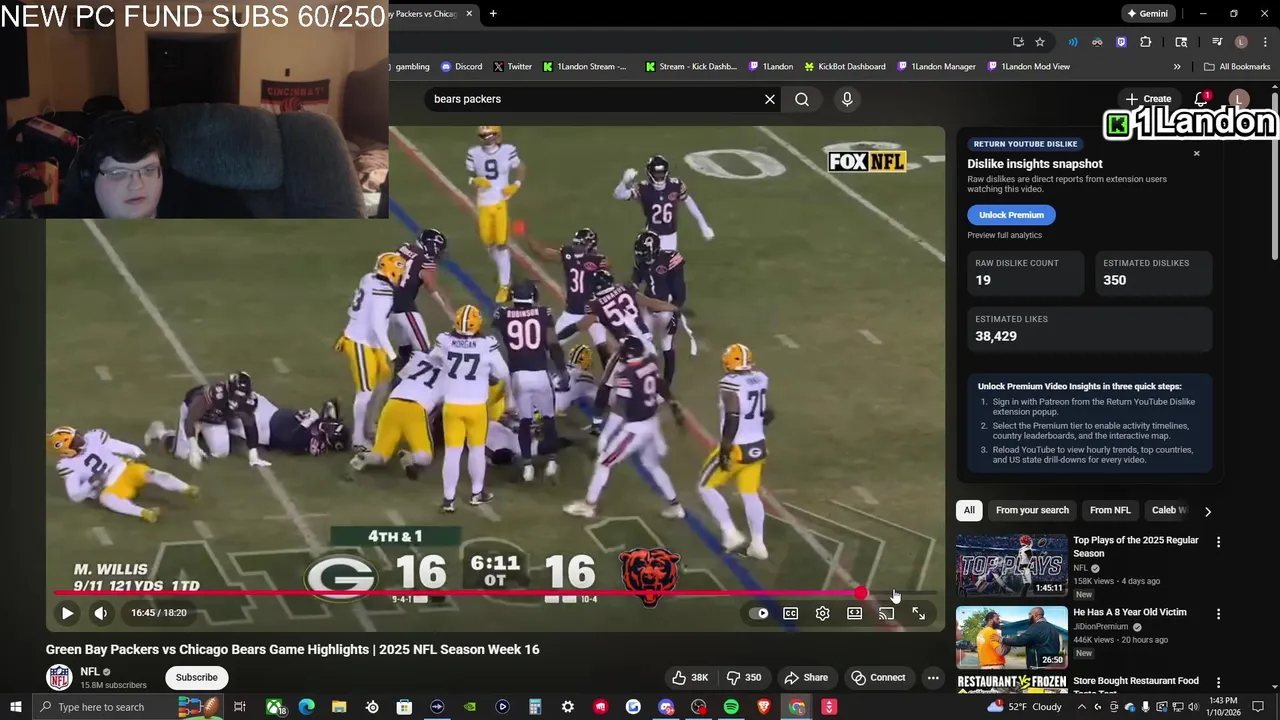Click the red progress bar scrubber
The image size is (1280, 720).
(x=860, y=593)
